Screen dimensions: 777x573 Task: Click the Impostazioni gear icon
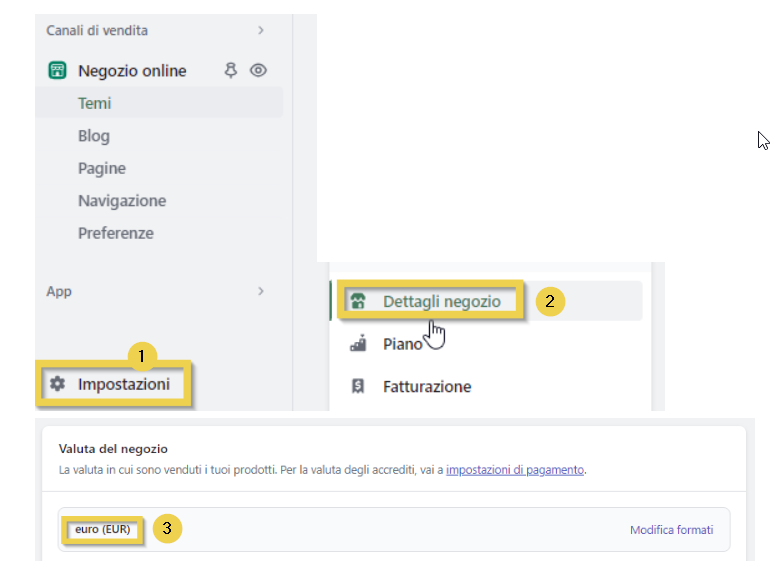57,384
